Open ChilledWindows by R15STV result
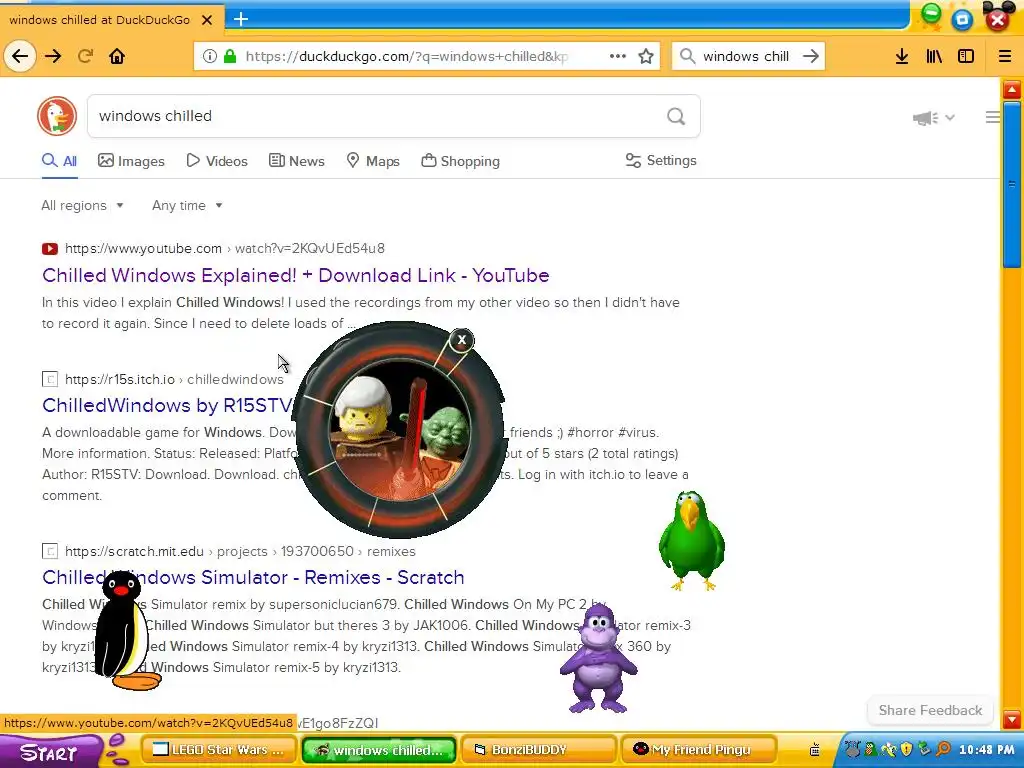Viewport: 1024px width, 768px height. pos(167,406)
